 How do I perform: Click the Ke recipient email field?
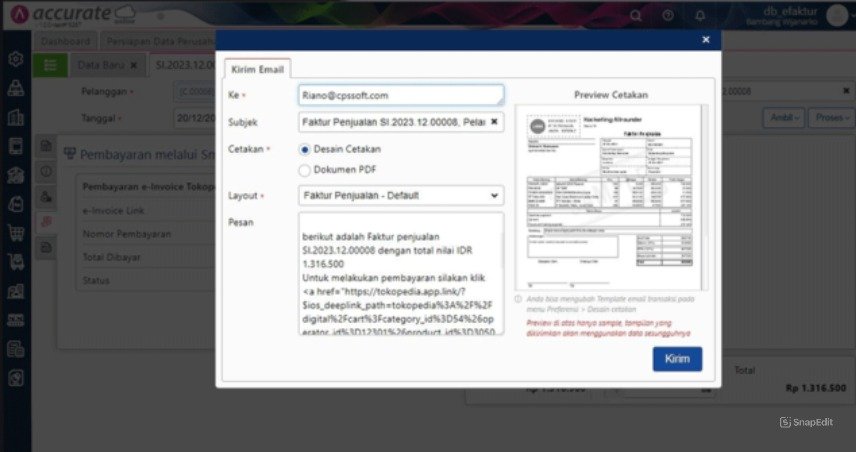click(401, 95)
